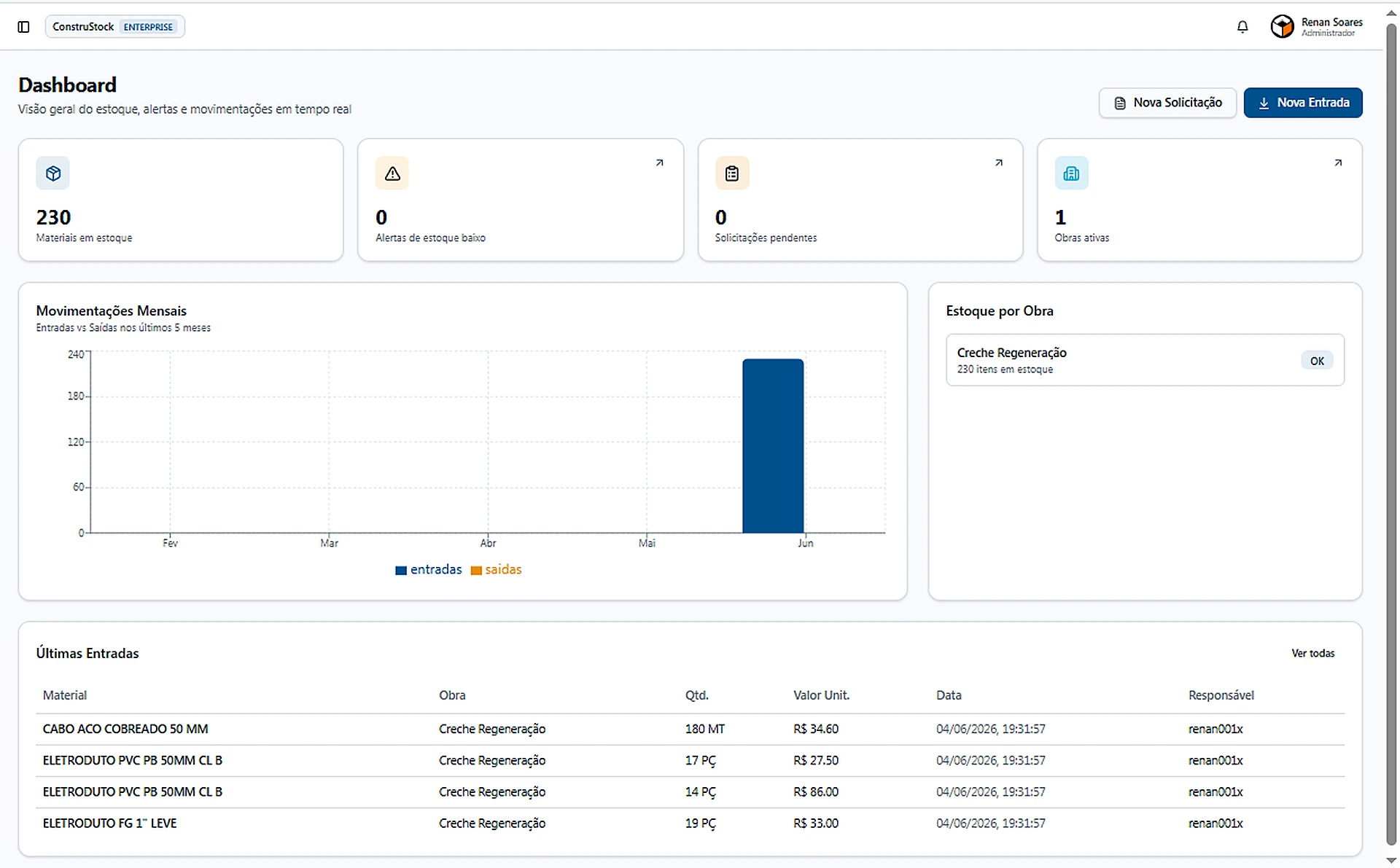The height and width of the screenshot is (868, 1400).
Task: Click Nova Entrada button
Action: click(1303, 103)
